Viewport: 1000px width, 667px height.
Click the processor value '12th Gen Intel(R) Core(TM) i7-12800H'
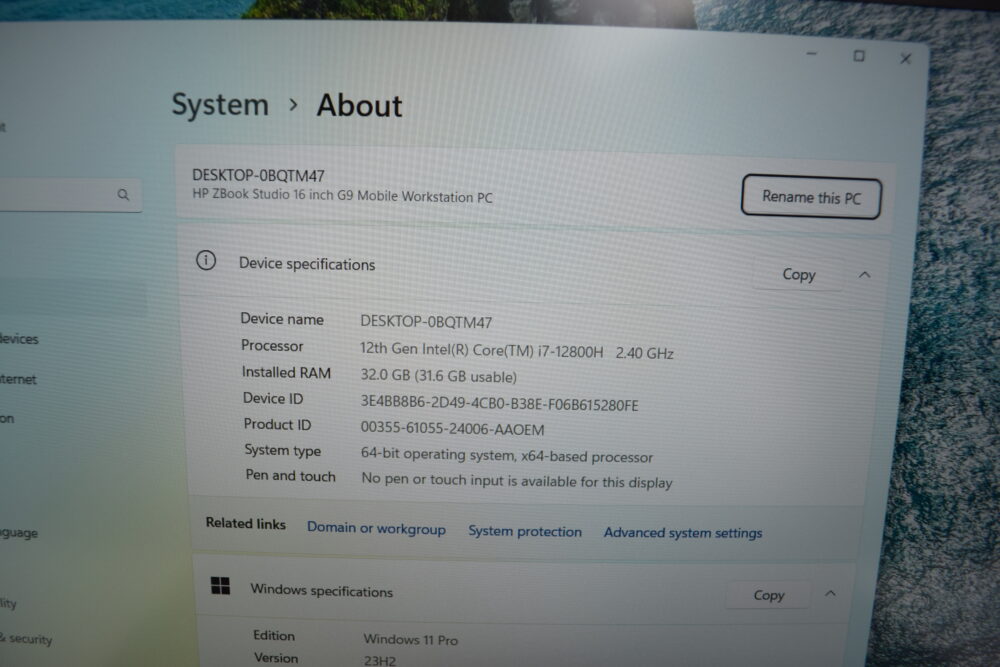pyautogui.click(x=482, y=350)
